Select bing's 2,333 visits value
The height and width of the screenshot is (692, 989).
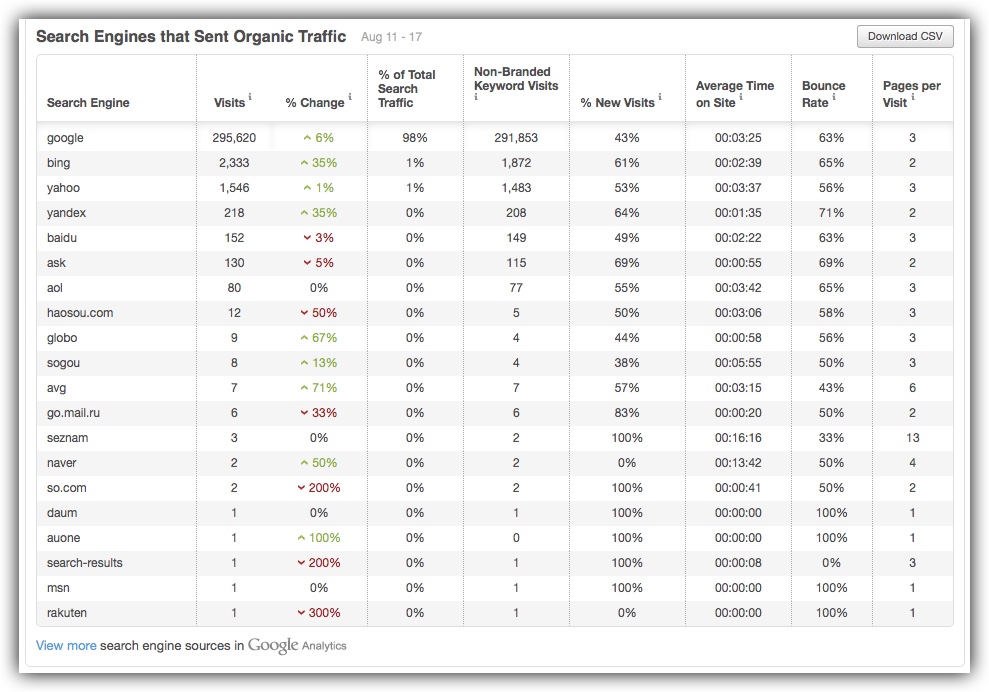(x=234, y=163)
